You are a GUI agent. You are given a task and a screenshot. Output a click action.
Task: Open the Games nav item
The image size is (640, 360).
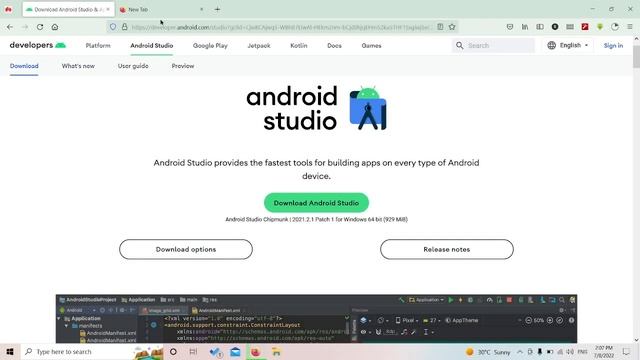click(371, 46)
